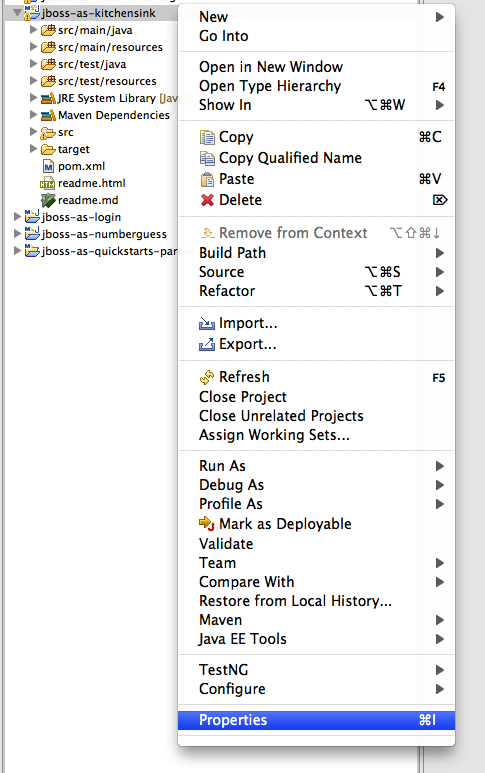
Task: Choose Close Project
Action: pyautogui.click(x=316, y=397)
